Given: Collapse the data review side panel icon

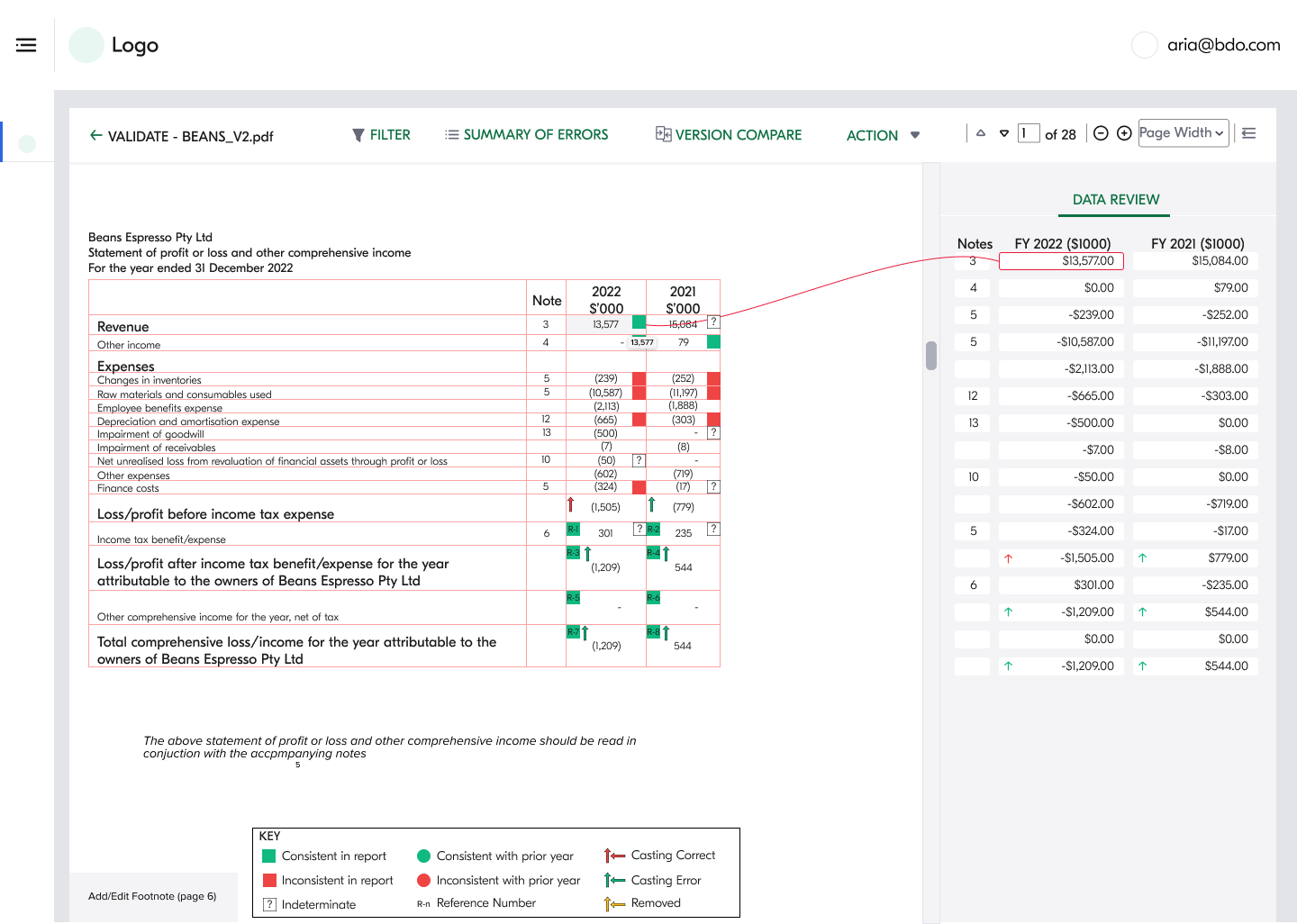Looking at the screenshot, I should point(1248,133).
